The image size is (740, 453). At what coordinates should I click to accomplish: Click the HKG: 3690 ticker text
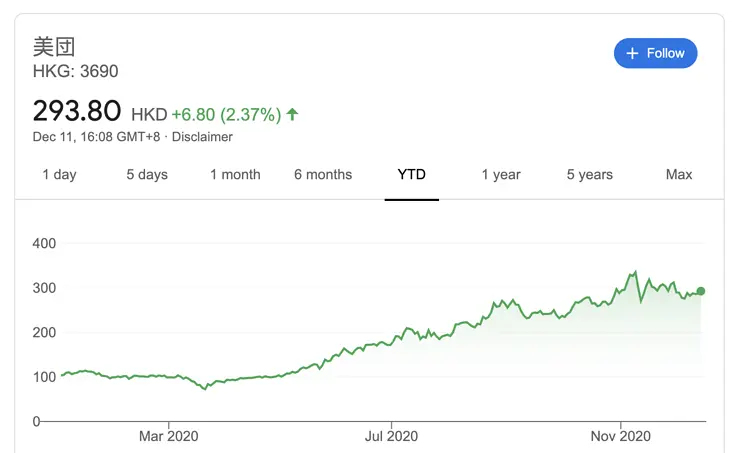[75, 71]
